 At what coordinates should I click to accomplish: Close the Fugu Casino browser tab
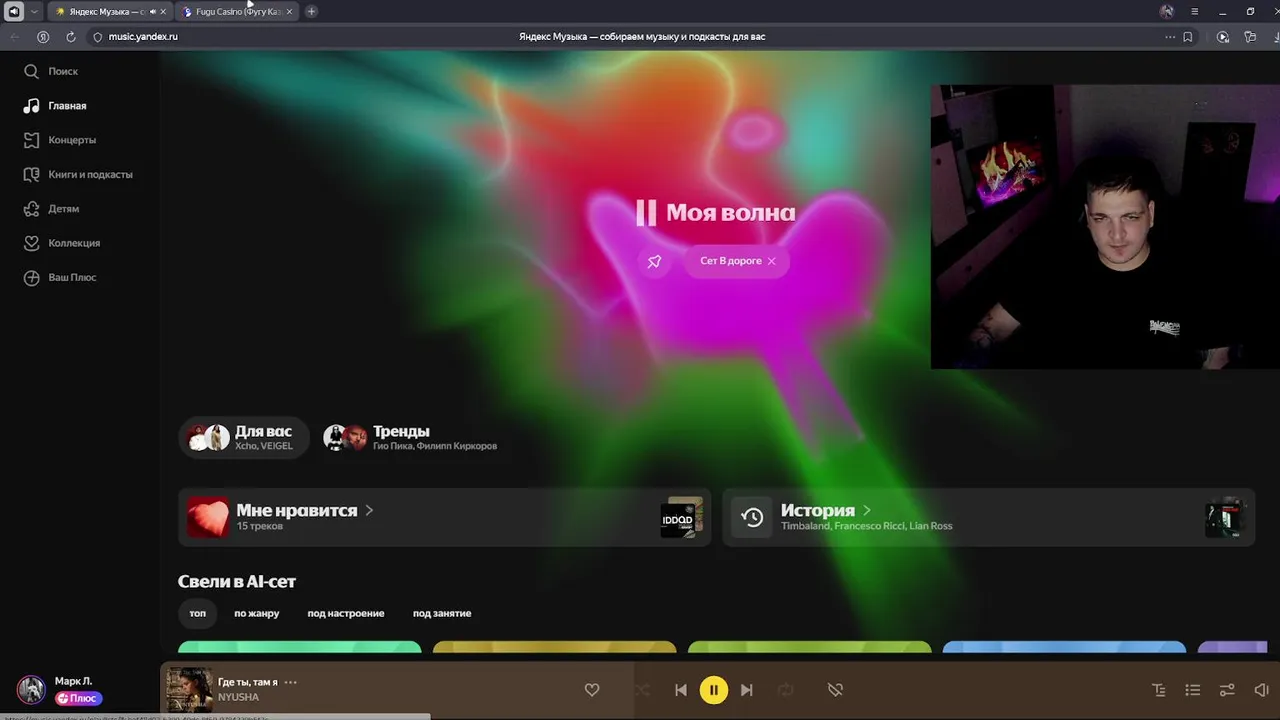point(290,12)
